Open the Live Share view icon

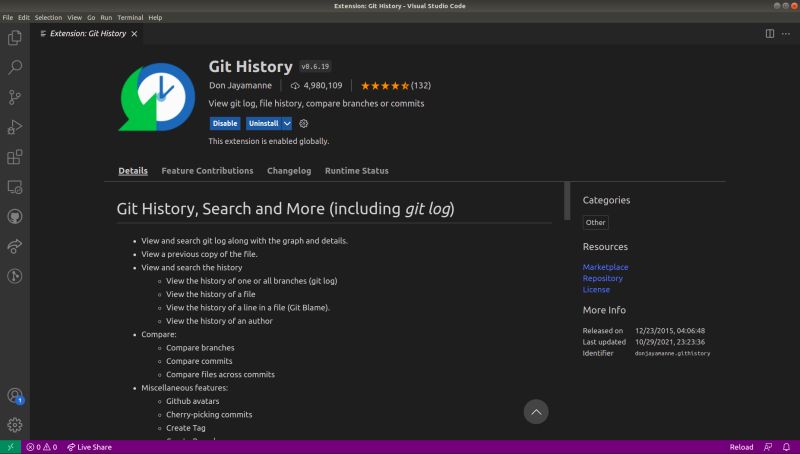point(15,246)
